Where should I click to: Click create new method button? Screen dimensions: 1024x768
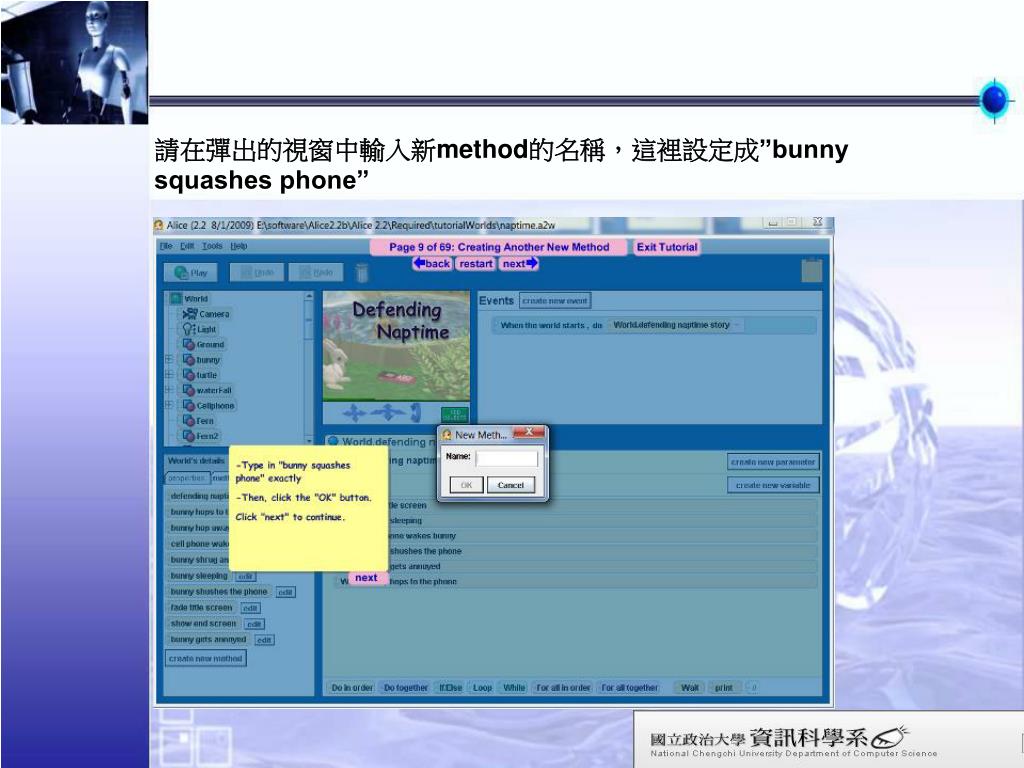pyautogui.click(x=206, y=658)
